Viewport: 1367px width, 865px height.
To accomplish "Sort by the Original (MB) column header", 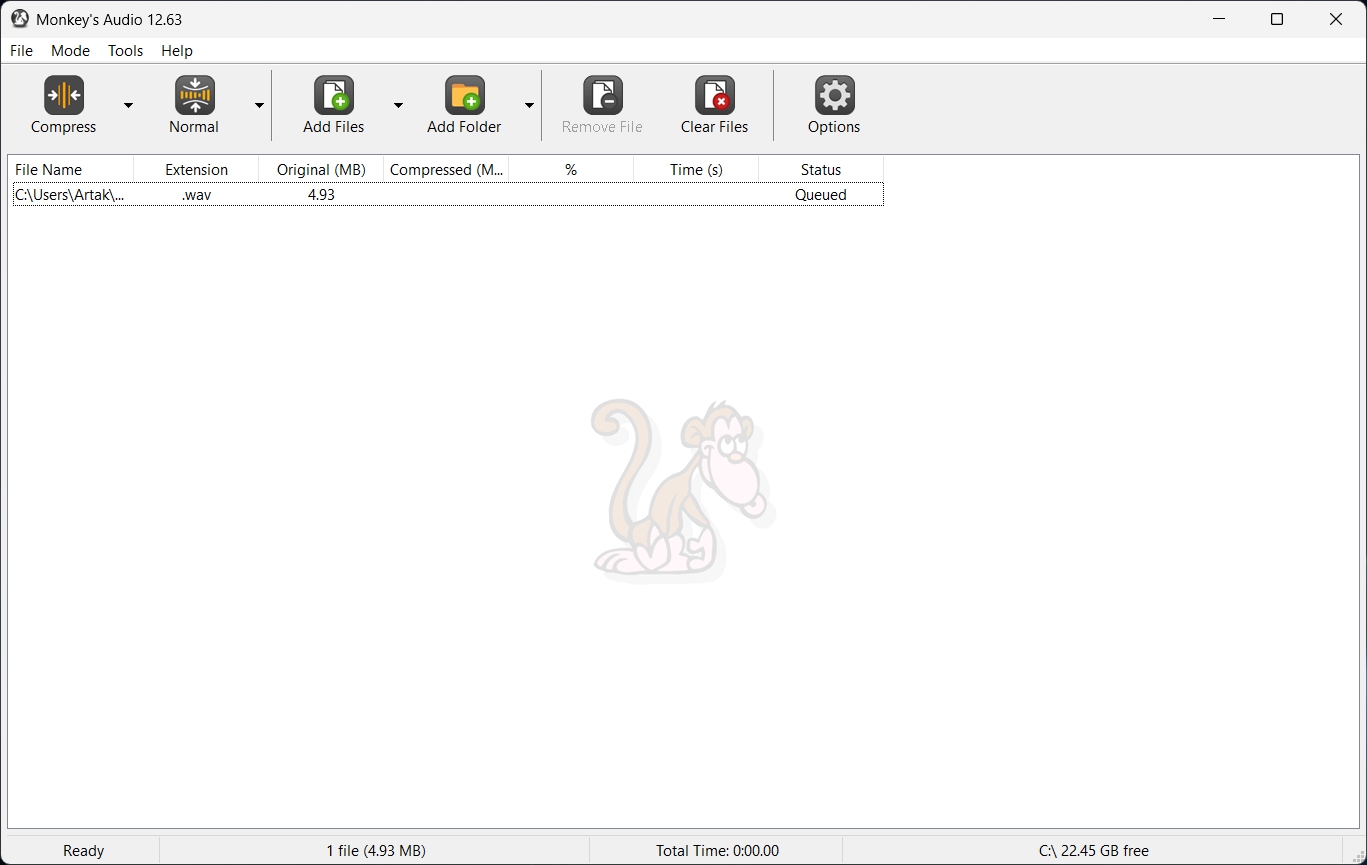I will 320,170.
